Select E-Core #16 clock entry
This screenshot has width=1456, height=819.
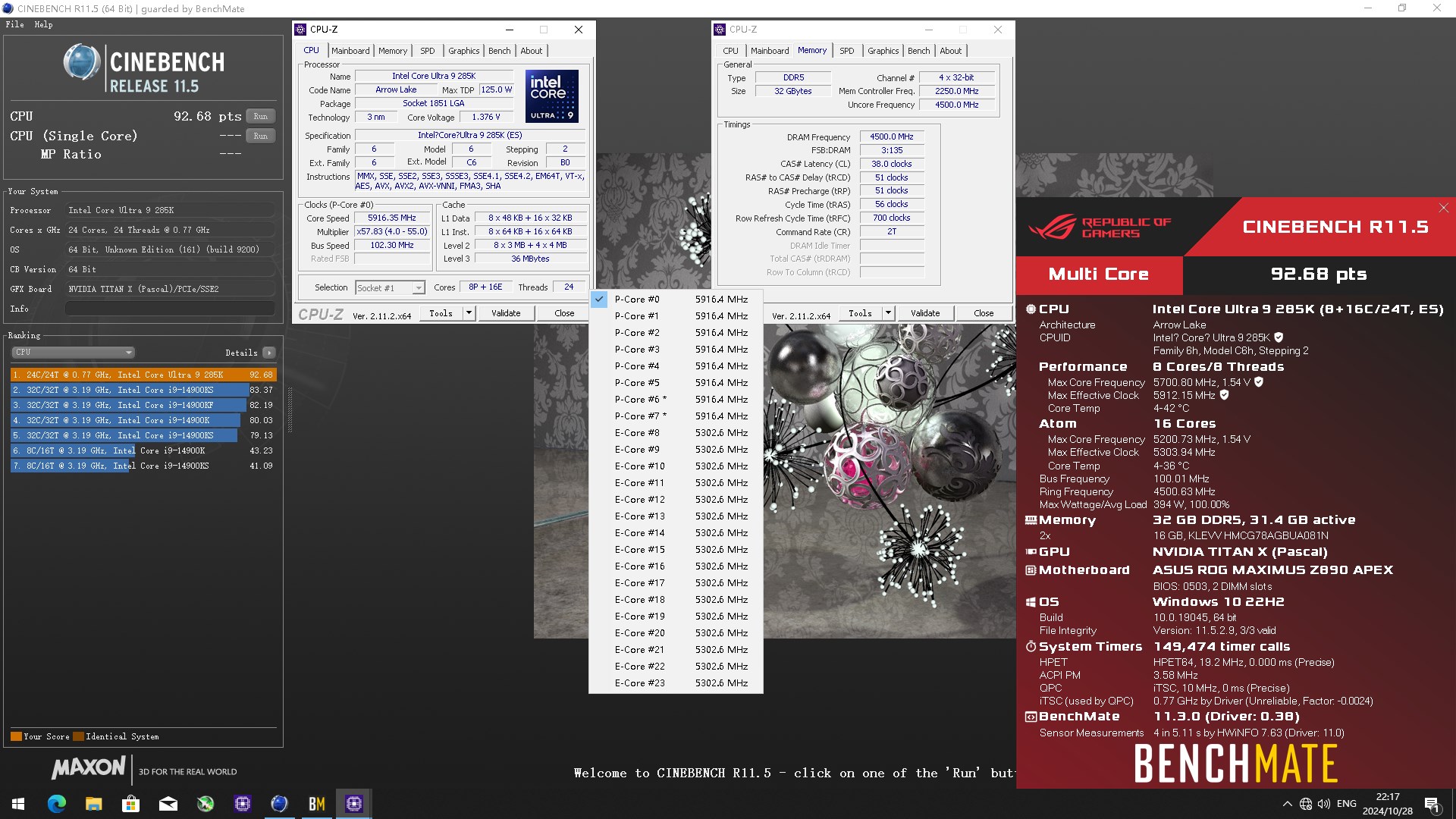point(676,566)
